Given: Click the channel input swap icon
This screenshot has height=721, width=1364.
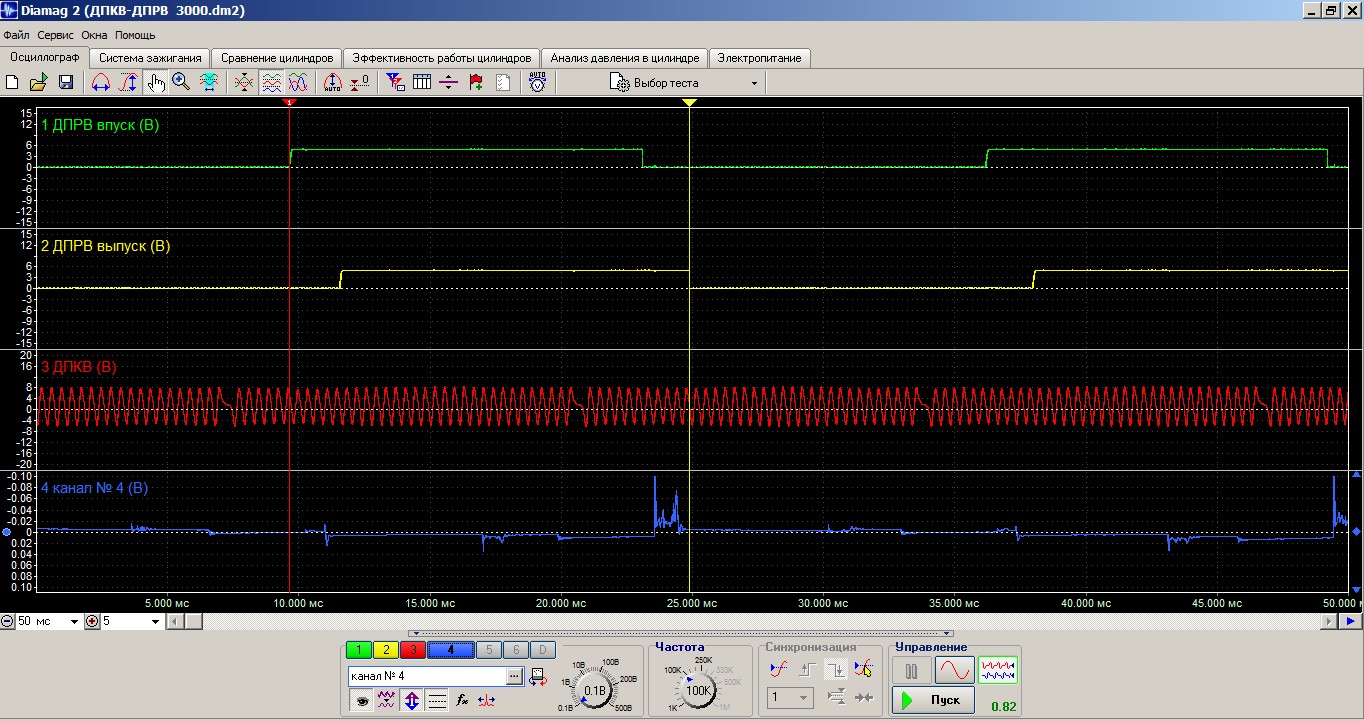Looking at the screenshot, I should [538, 676].
